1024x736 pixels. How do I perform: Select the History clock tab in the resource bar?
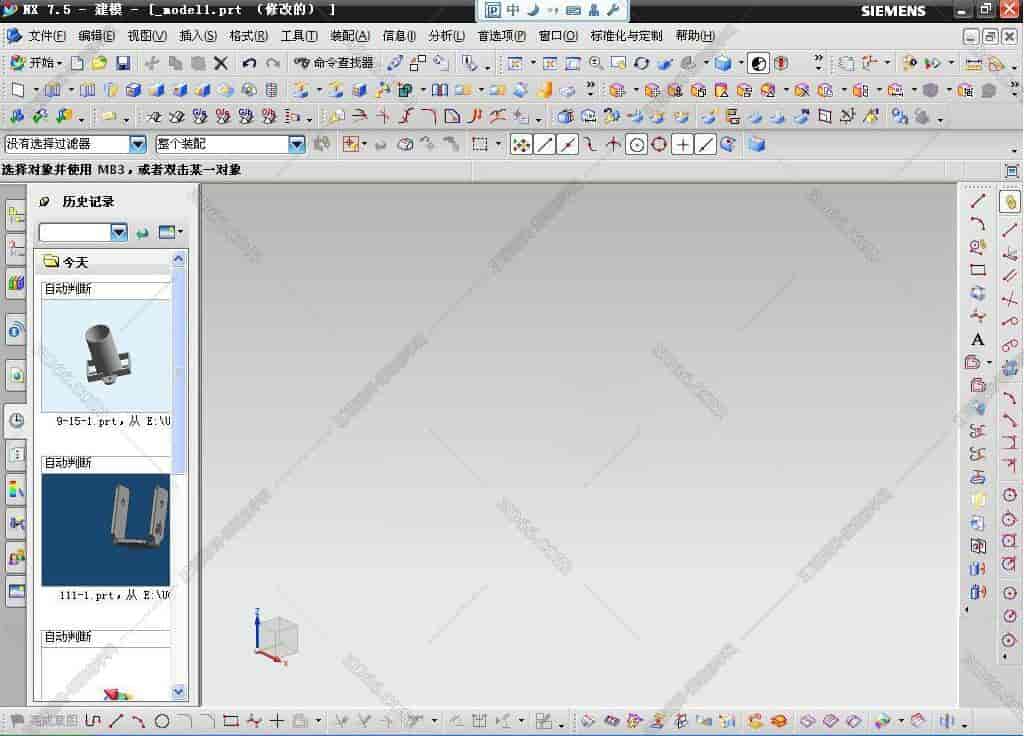(16, 421)
